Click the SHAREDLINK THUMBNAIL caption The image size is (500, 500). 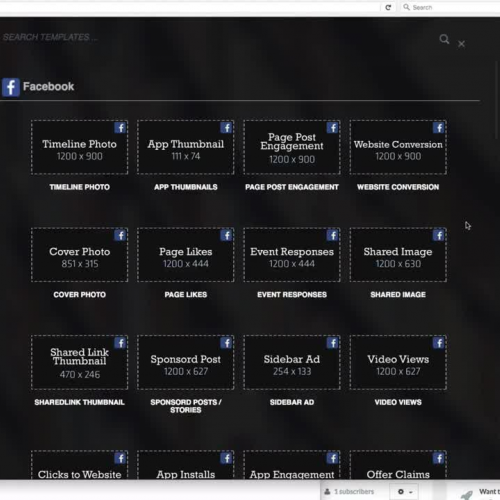coord(79,403)
